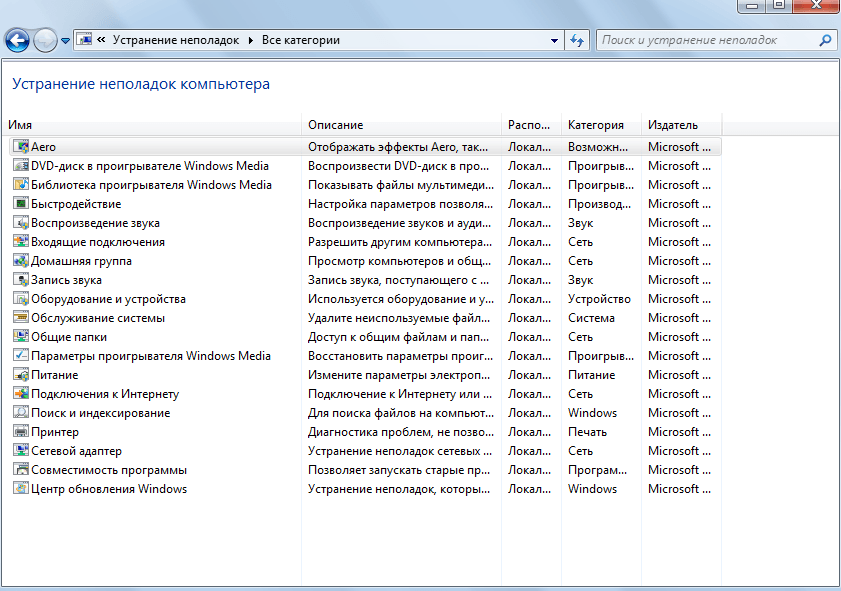Click the search magnifier icon
This screenshot has height=591, width=841.
coord(825,41)
